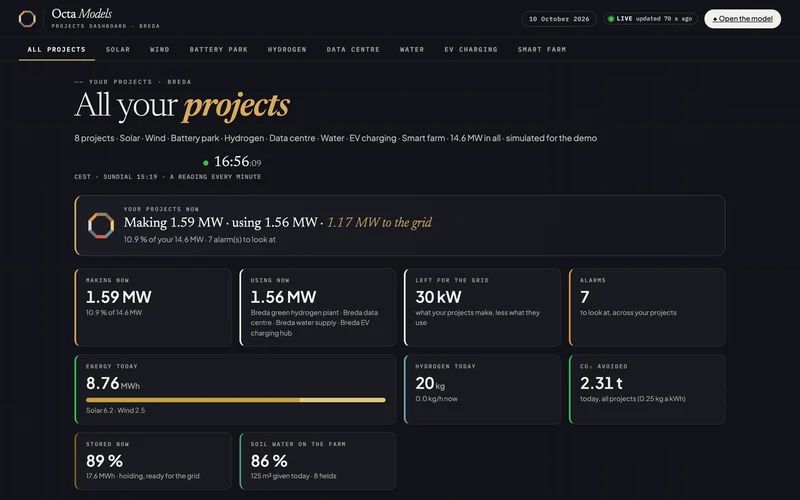Screen dimensions: 800x500
Task: Open the Using Now 1.56 MW card
Action: (318, 307)
